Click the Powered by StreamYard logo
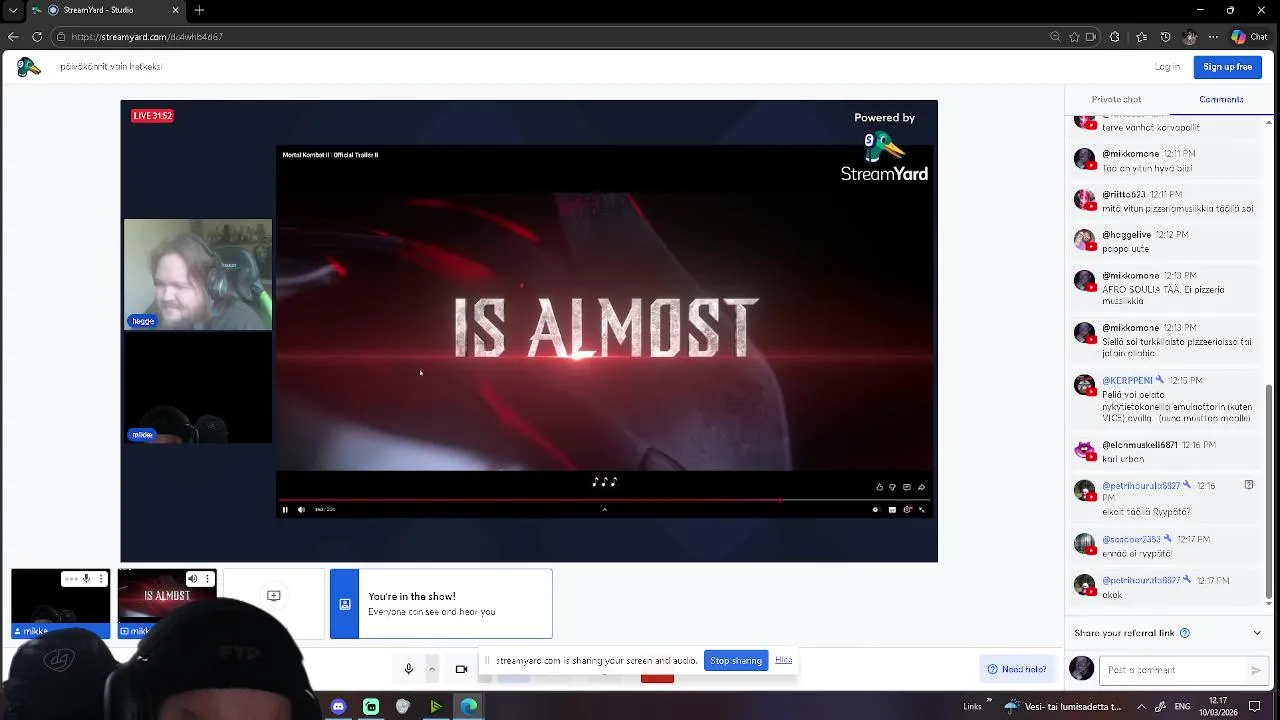This screenshot has height=720, width=1280. (x=884, y=148)
